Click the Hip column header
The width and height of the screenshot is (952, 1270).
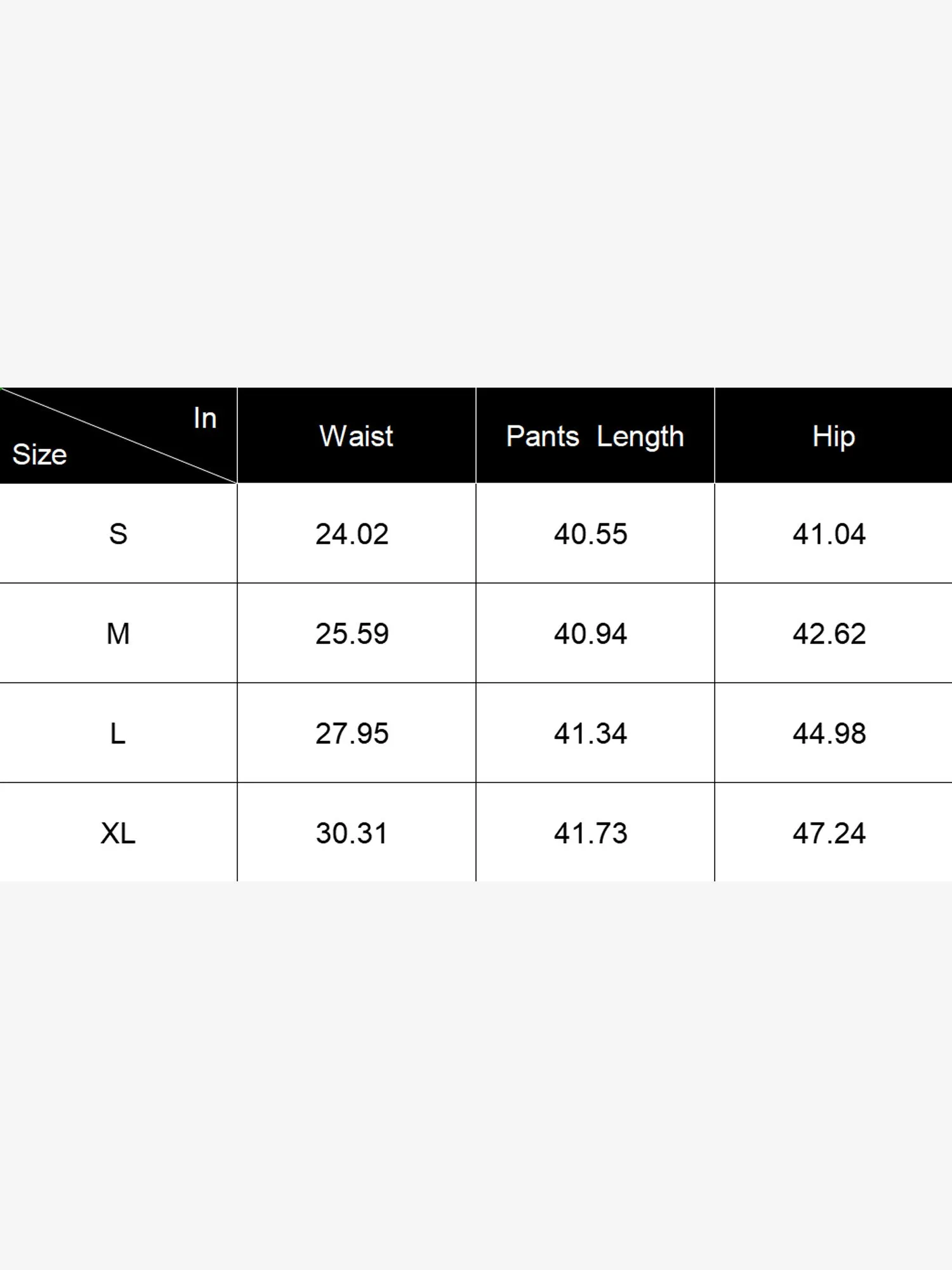tap(833, 436)
